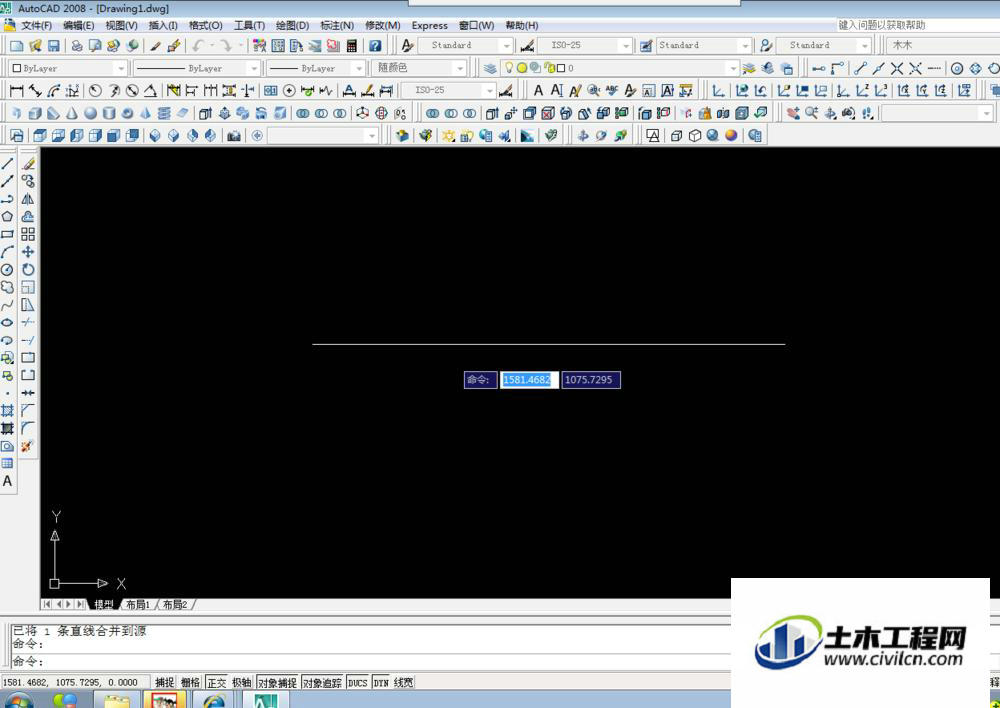Open Internet Explorer from the taskbar
The height and width of the screenshot is (708, 1000).
pyautogui.click(x=215, y=700)
